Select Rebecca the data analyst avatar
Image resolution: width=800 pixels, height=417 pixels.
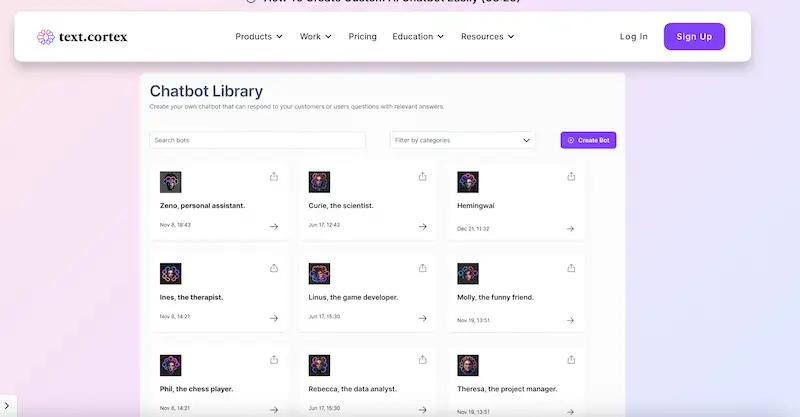click(x=319, y=365)
